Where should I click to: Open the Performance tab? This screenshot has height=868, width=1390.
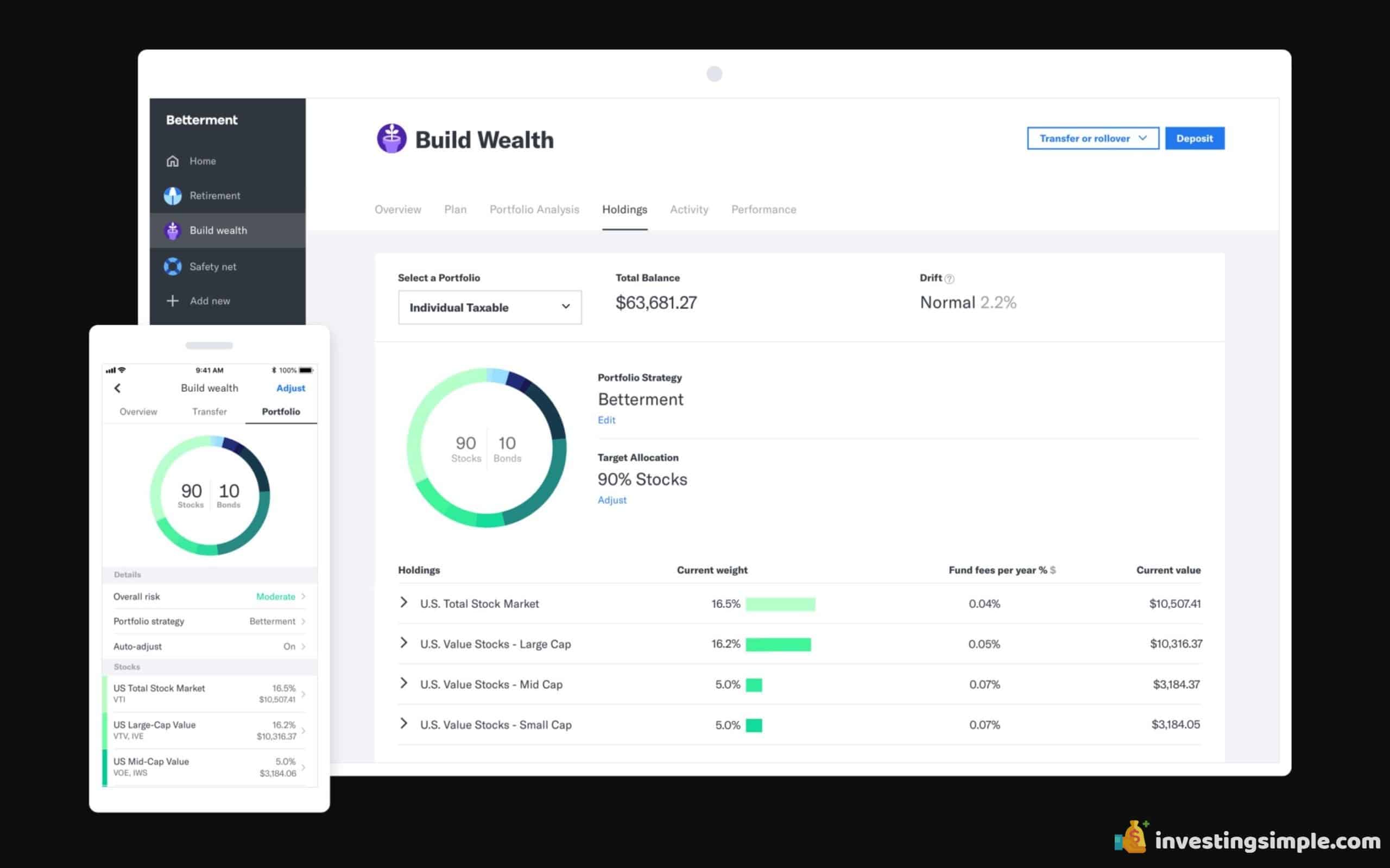click(763, 210)
